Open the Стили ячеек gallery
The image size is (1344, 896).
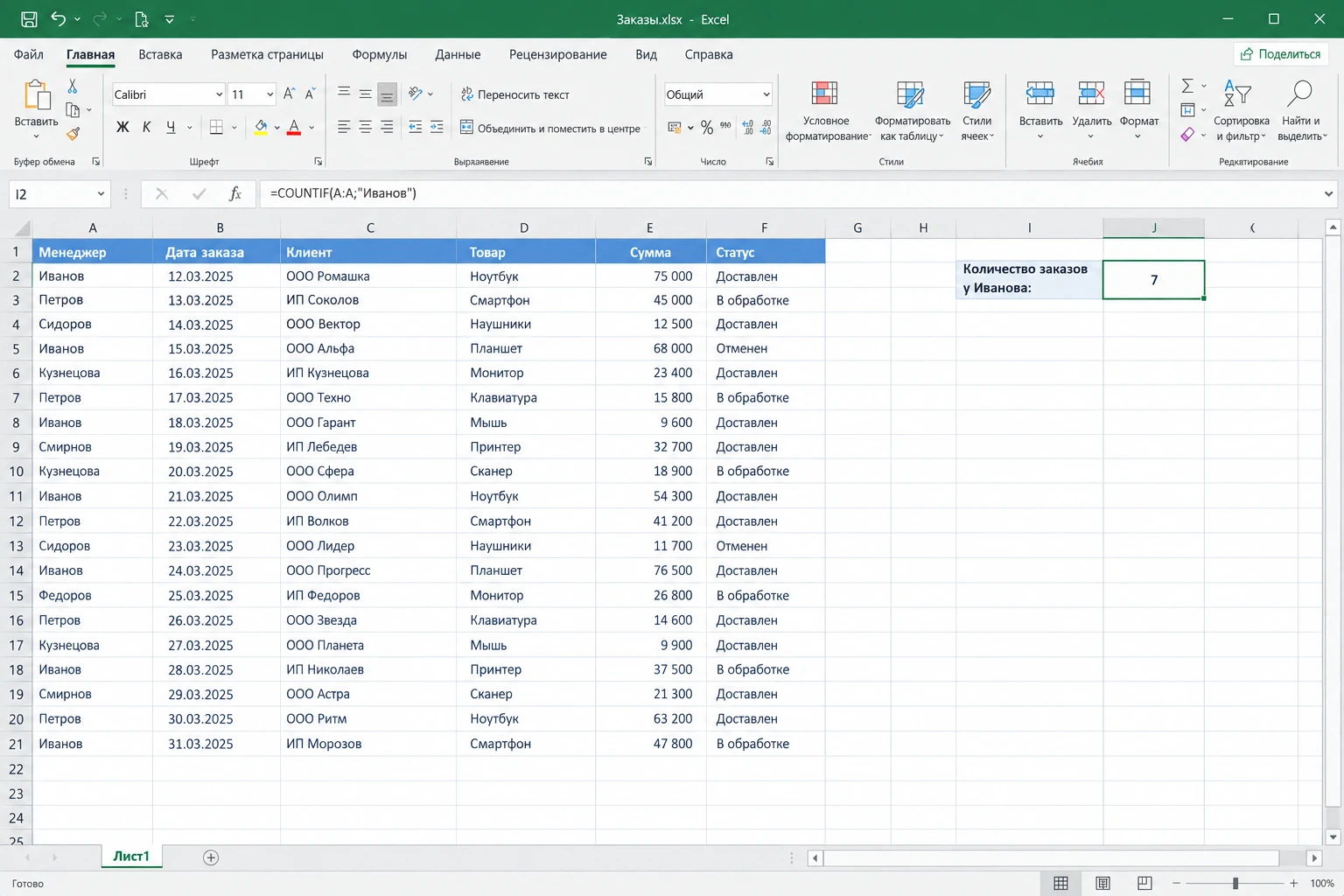977,110
